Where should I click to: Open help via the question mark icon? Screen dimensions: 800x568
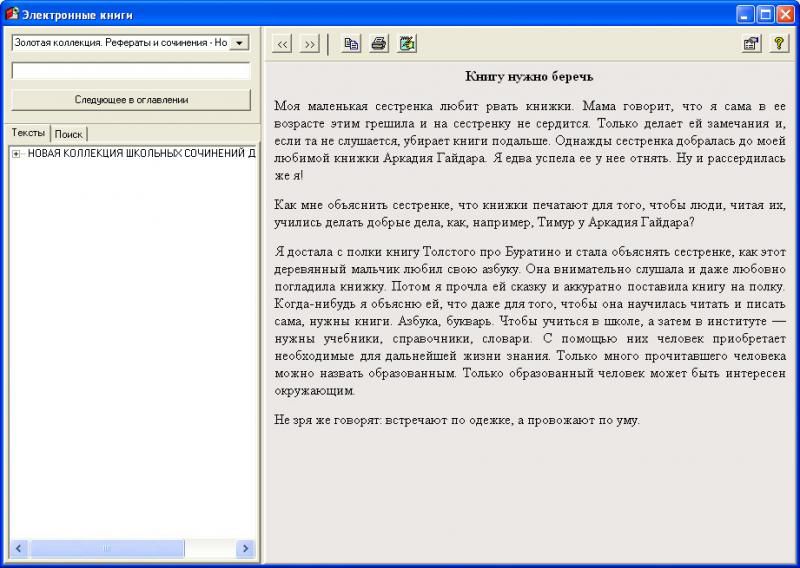click(778, 44)
